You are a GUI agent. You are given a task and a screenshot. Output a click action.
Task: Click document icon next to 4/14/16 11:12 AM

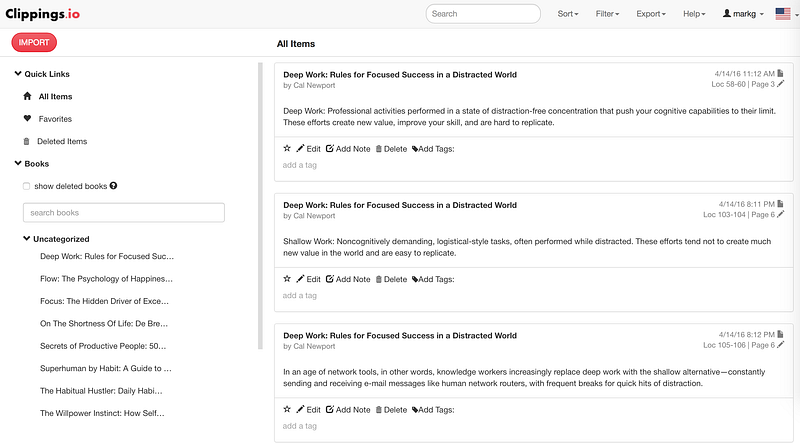780,73
